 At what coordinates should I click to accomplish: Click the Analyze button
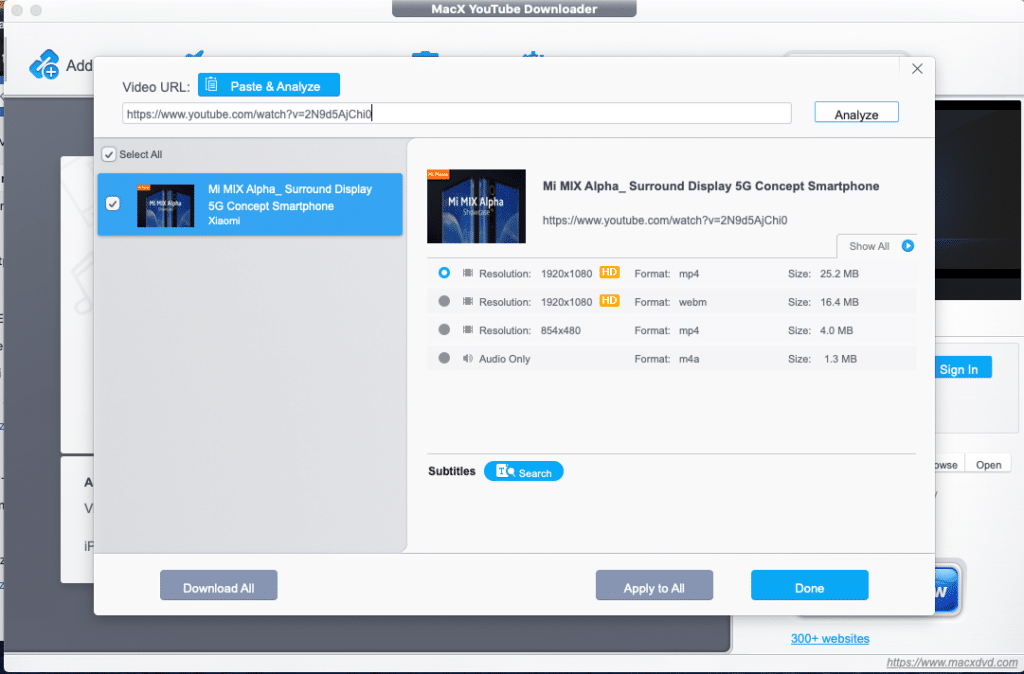coord(856,112)
